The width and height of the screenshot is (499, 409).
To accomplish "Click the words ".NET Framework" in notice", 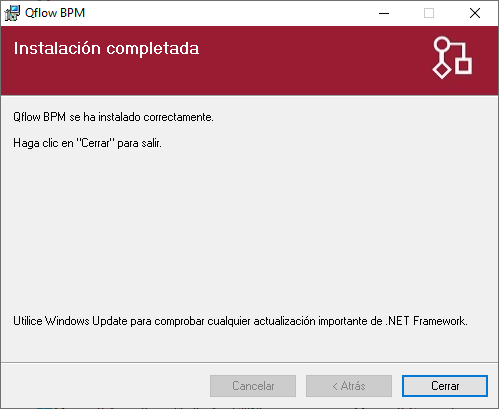I will 426,321.
